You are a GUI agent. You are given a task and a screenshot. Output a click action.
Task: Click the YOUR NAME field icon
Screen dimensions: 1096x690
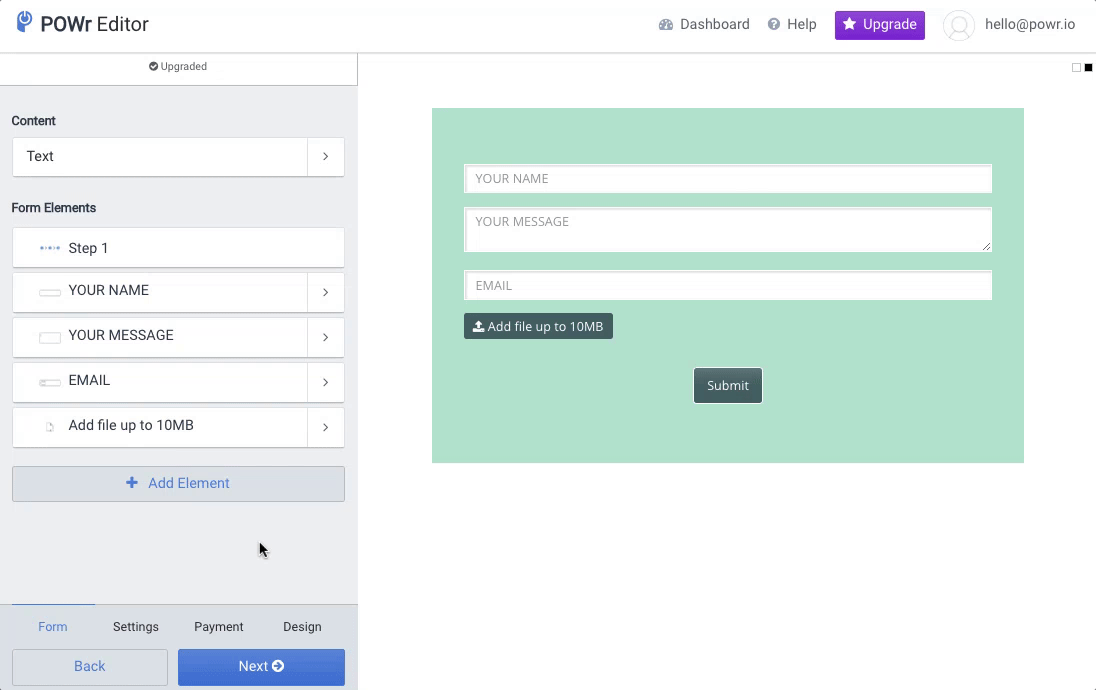[50, 292]
